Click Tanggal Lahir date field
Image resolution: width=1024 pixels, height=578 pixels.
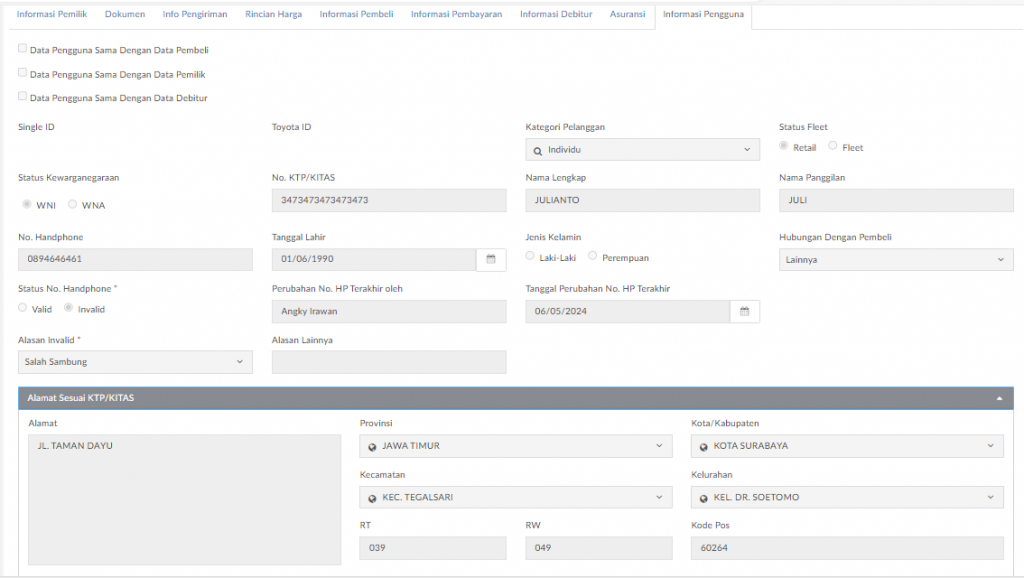(x=374, y=259)
